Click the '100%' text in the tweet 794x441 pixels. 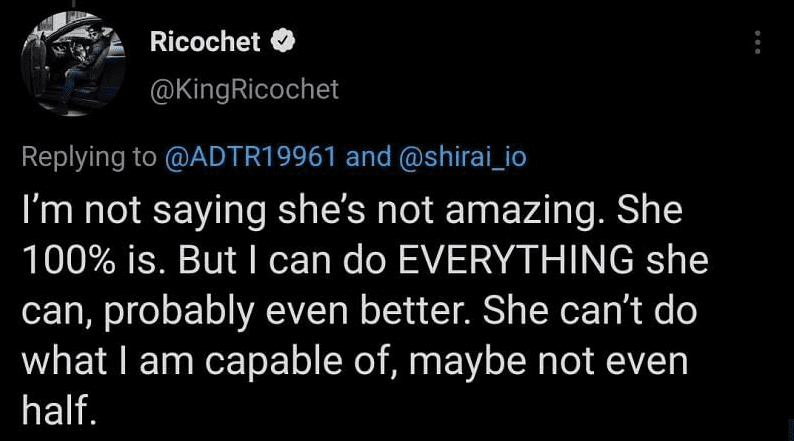tap(68, 261)
